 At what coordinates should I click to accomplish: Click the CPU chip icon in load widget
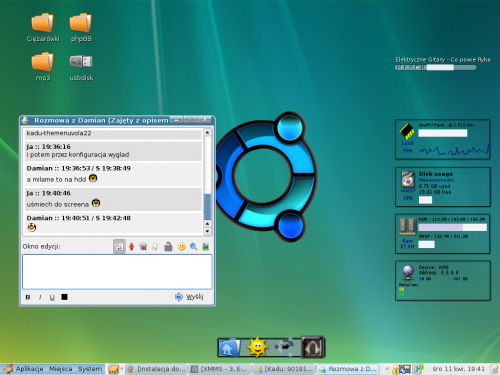407,131
